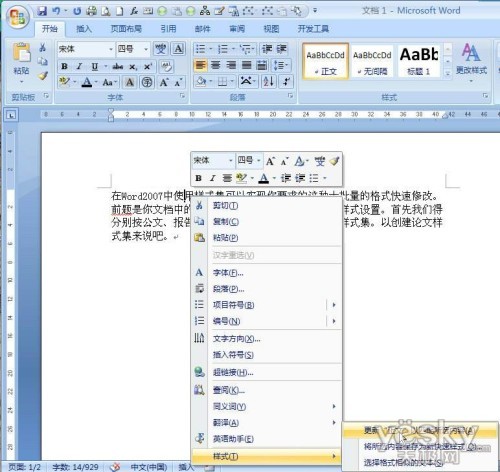Screen dimensions: 500x472
Task: Click the Office button orb
Action: (x=17, y=17)
